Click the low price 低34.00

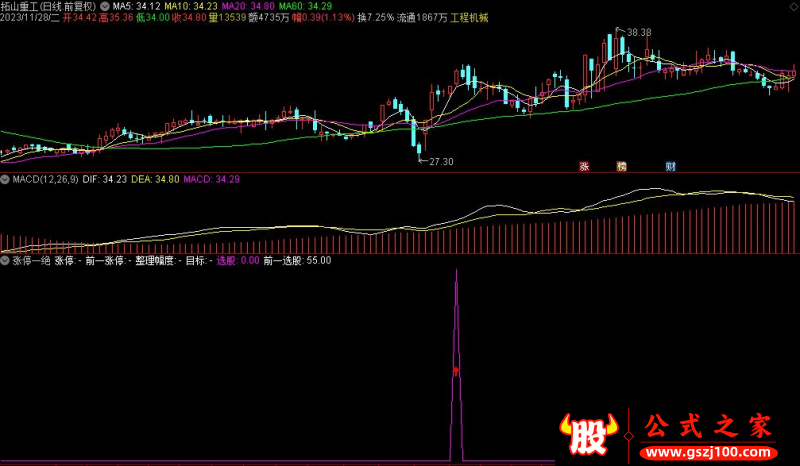tap(153, 18)
